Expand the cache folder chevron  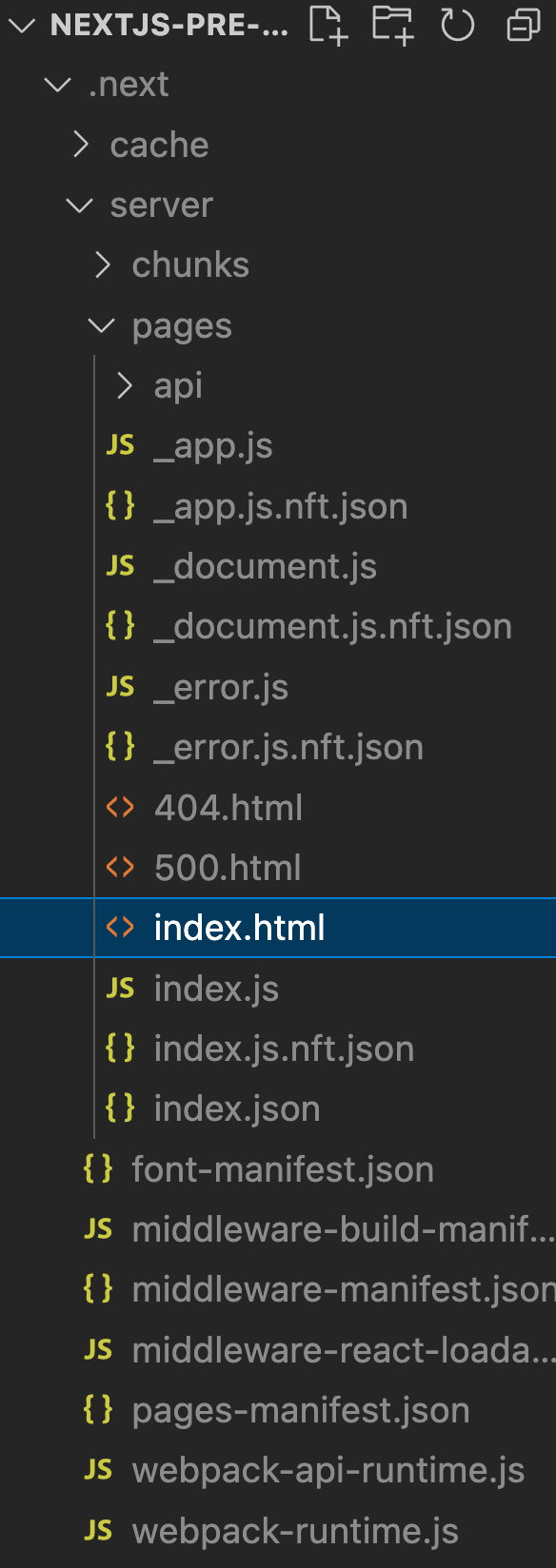click(x=81, y=145)
